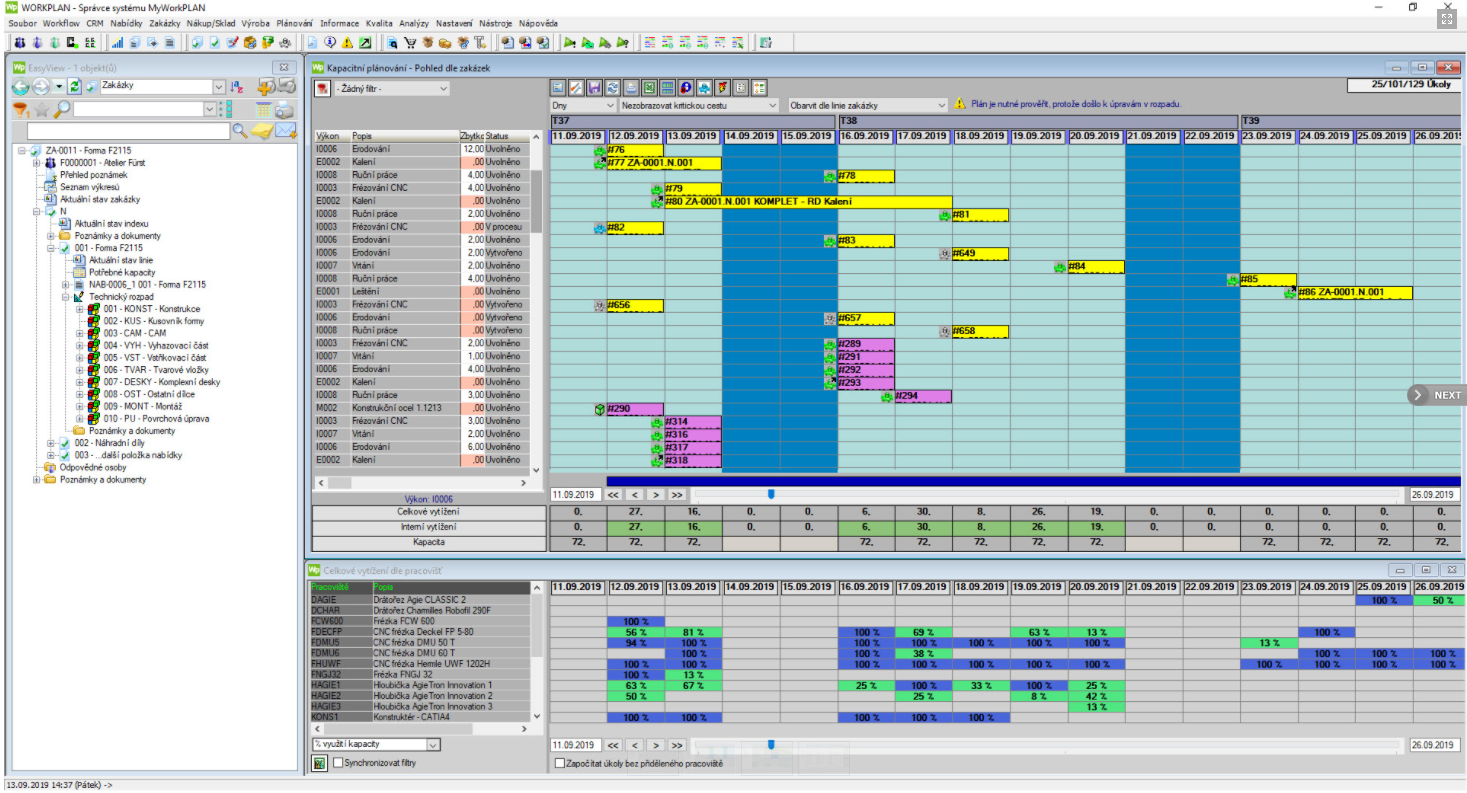This screenshot has height=793, width=1467.
Task: Click the blue timeline slider handle in planning view
Action: tap(770, 493)
